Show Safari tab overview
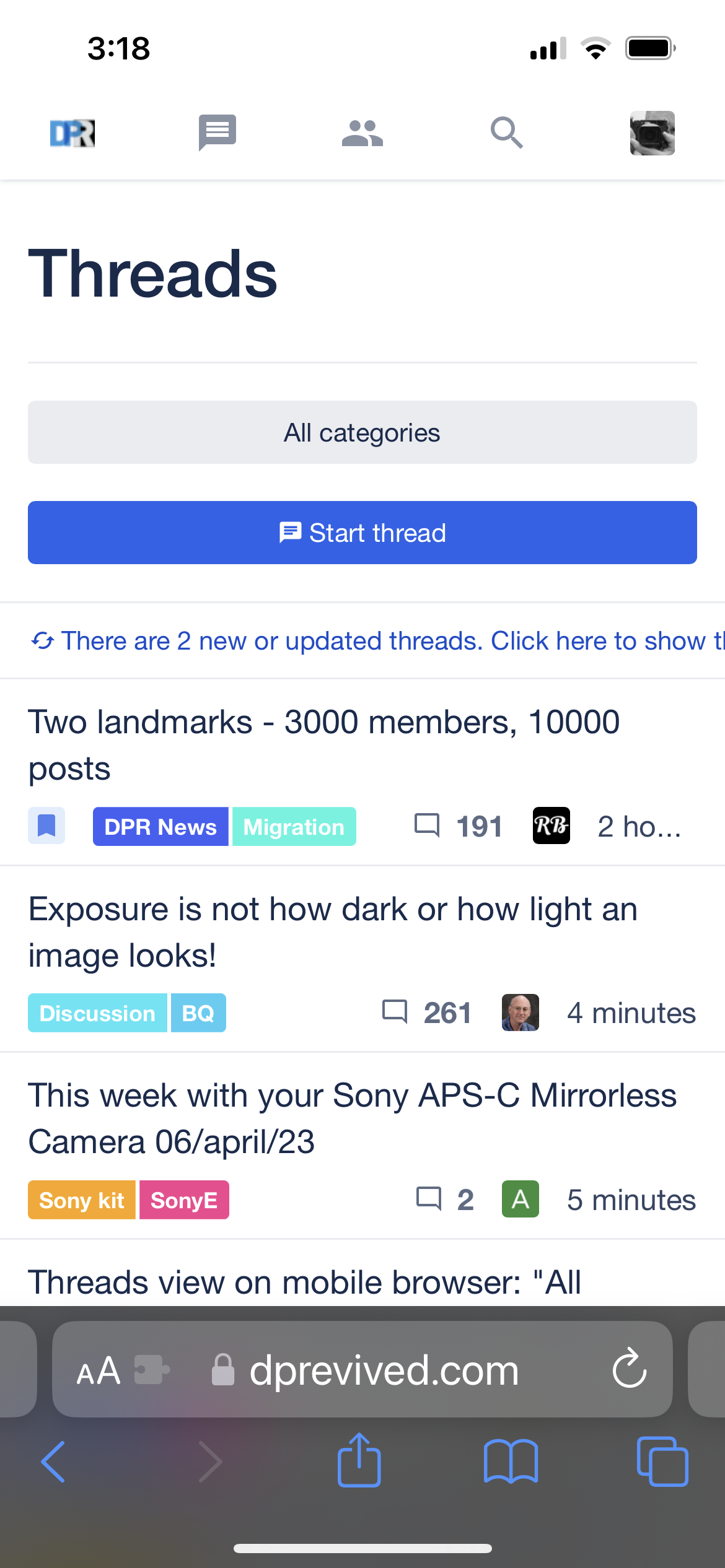The image size is (725, 1568). tap(662, 1461)
